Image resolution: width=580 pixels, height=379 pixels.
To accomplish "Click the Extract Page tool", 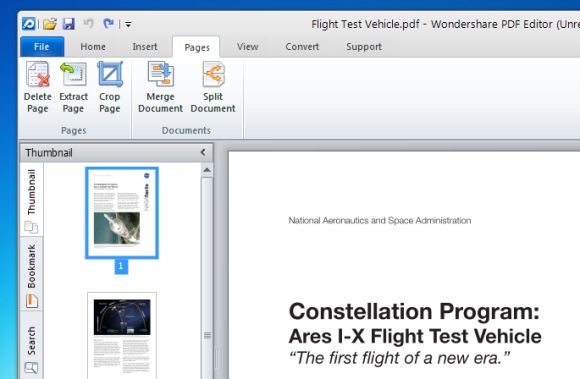I will (73, 88).
